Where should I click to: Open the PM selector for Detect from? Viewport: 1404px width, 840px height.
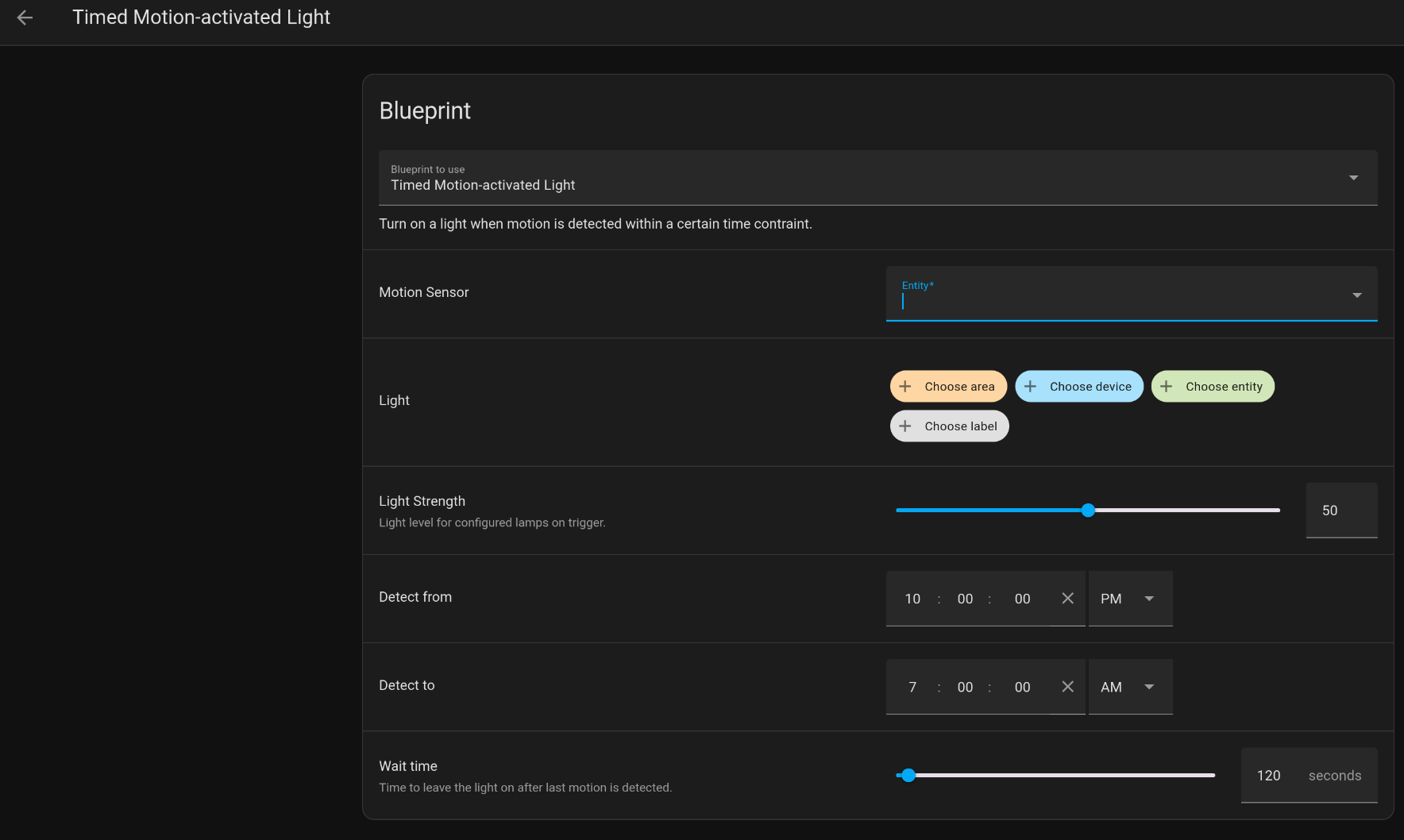(1130, 599)
